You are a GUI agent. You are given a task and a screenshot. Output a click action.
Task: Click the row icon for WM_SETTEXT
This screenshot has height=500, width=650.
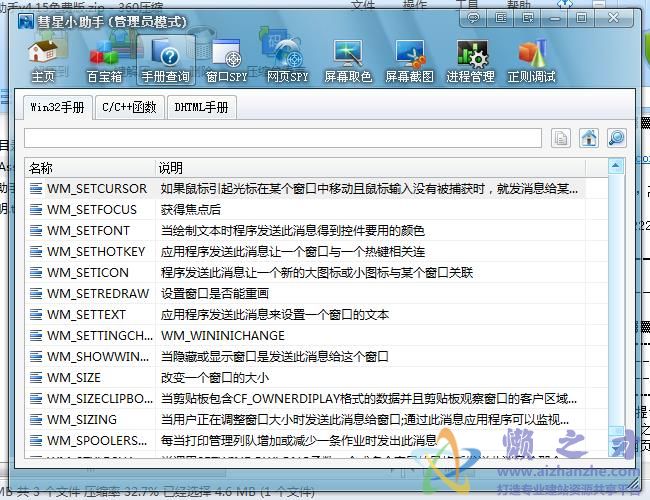pyautogui.click(x=36, y=315)
